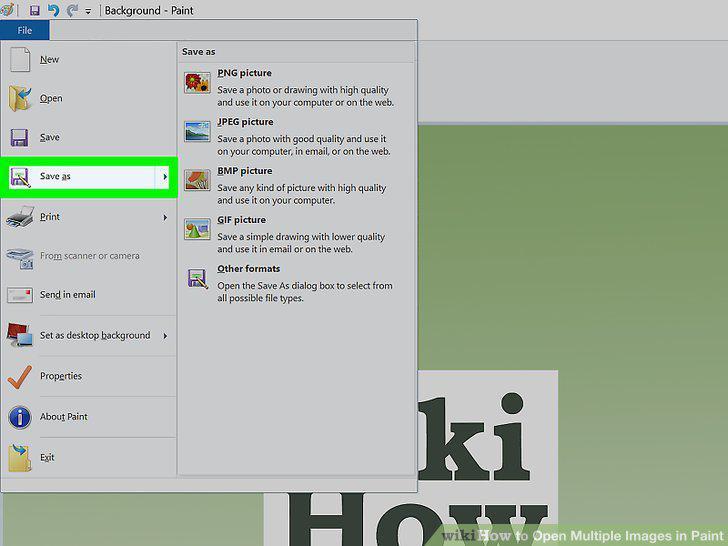Save as BMP picture
728x546 pixels.
point(296,185)
